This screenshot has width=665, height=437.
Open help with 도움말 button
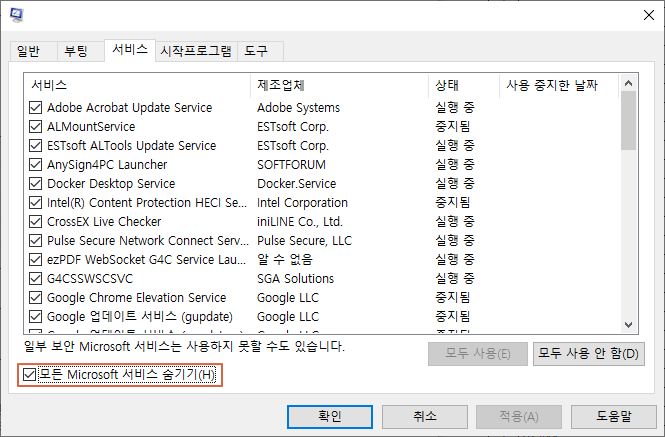coord(614,417)
